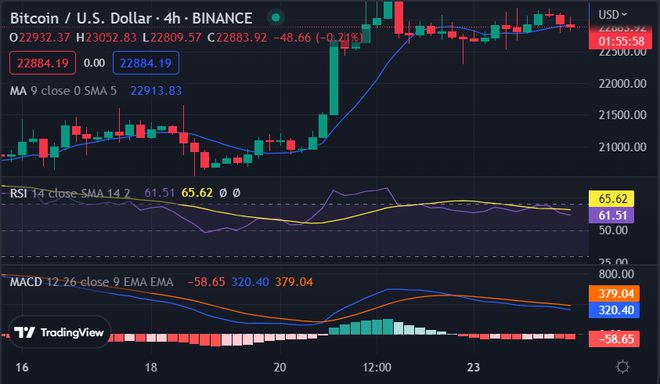The width and height of the screenshot is (660, 384).
Task: Click the Close value C22883.92
Action: click(x=237, y=37)
